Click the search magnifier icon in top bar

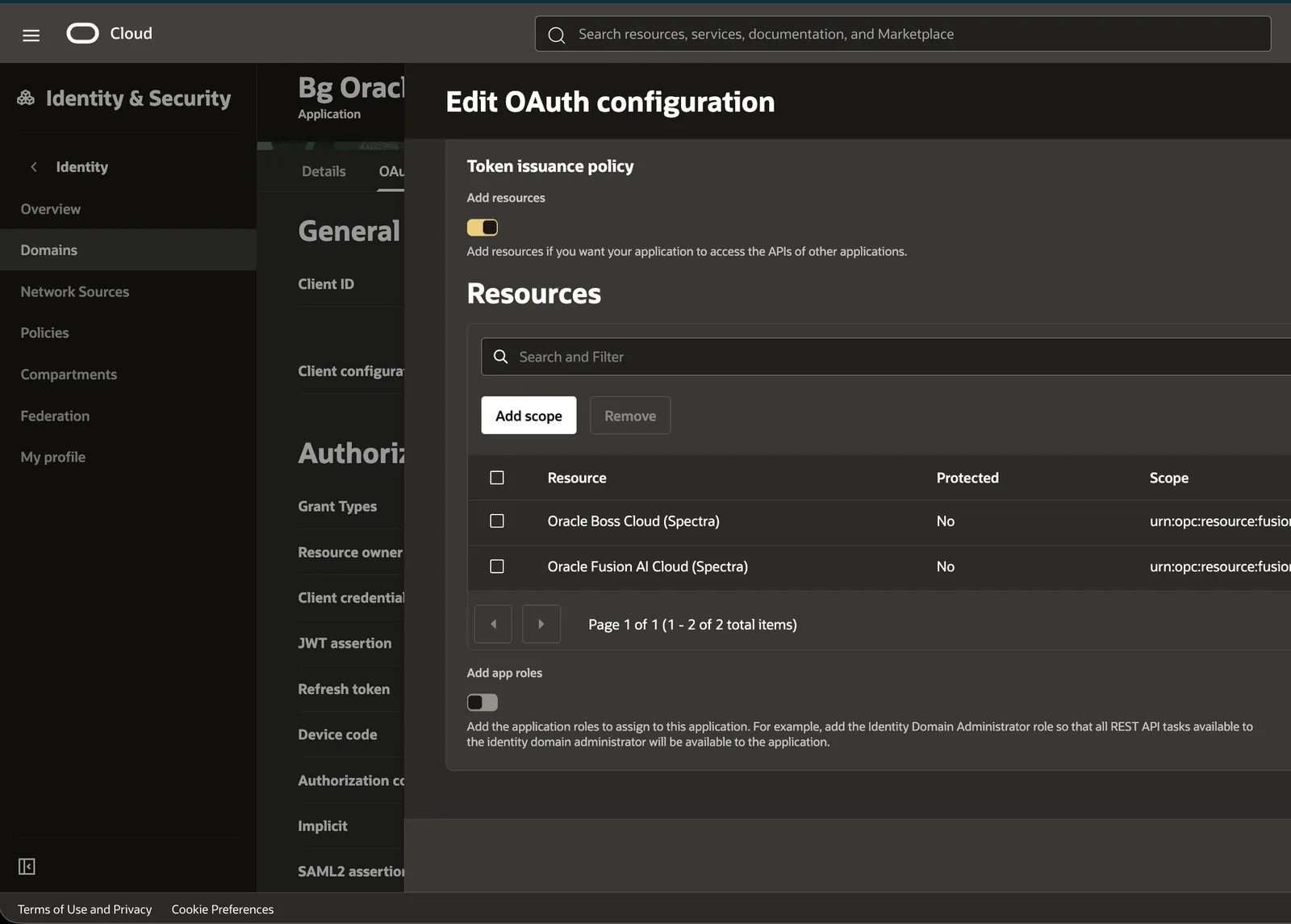point(556,35)
